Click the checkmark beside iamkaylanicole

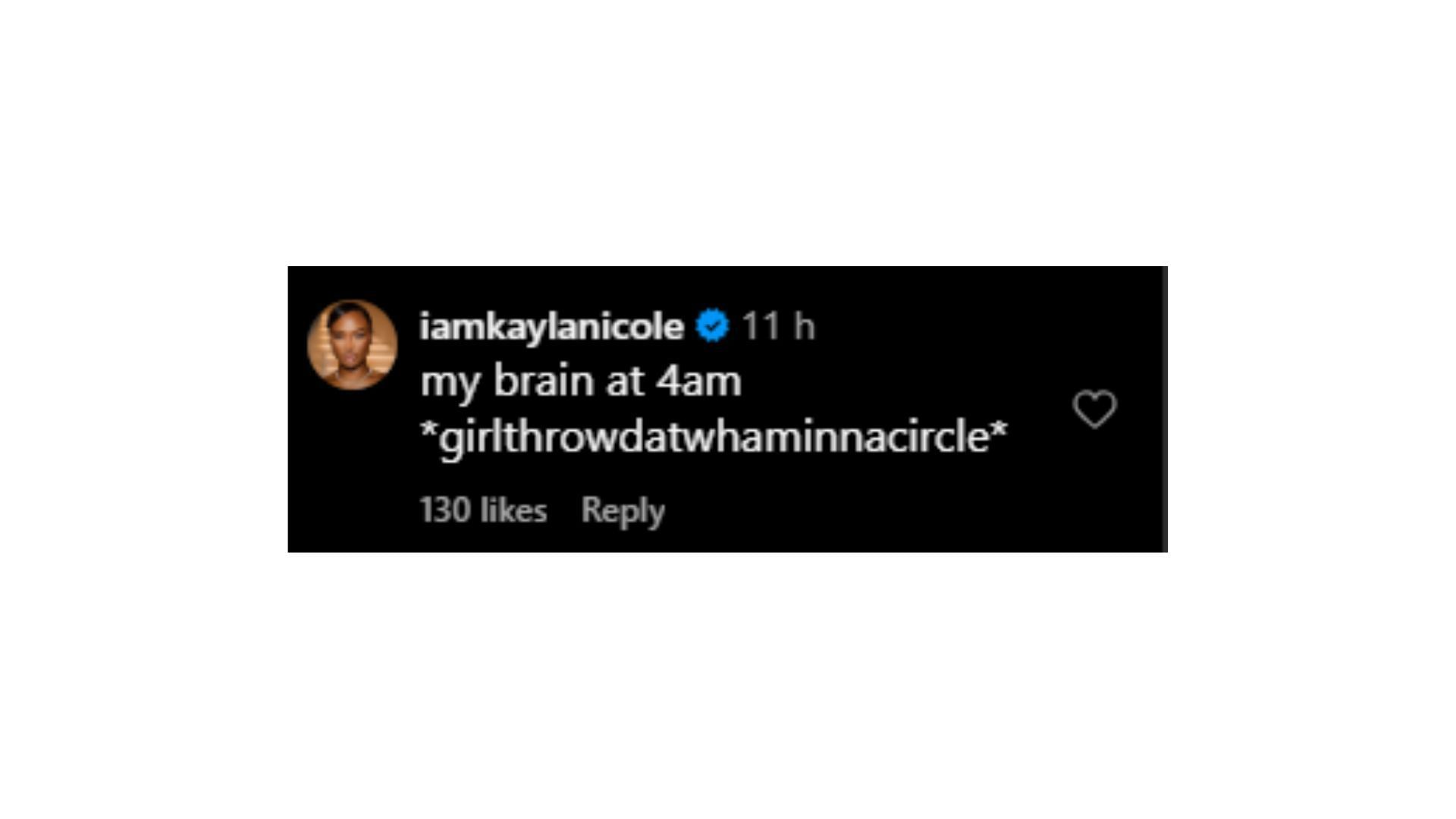click(x=712, y=326)
